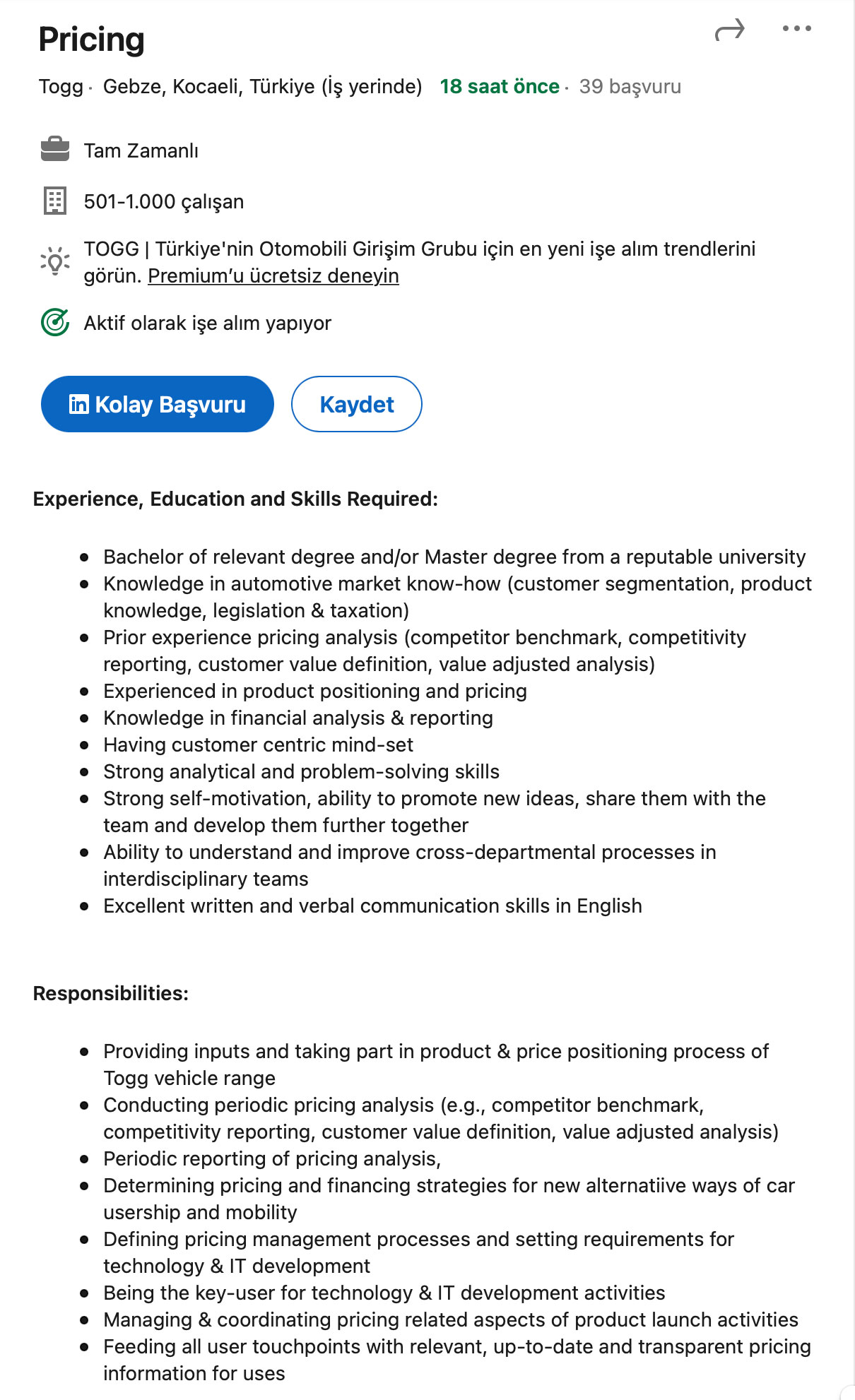Click the 501-1.000 çalışan text

tap(164, 201)
